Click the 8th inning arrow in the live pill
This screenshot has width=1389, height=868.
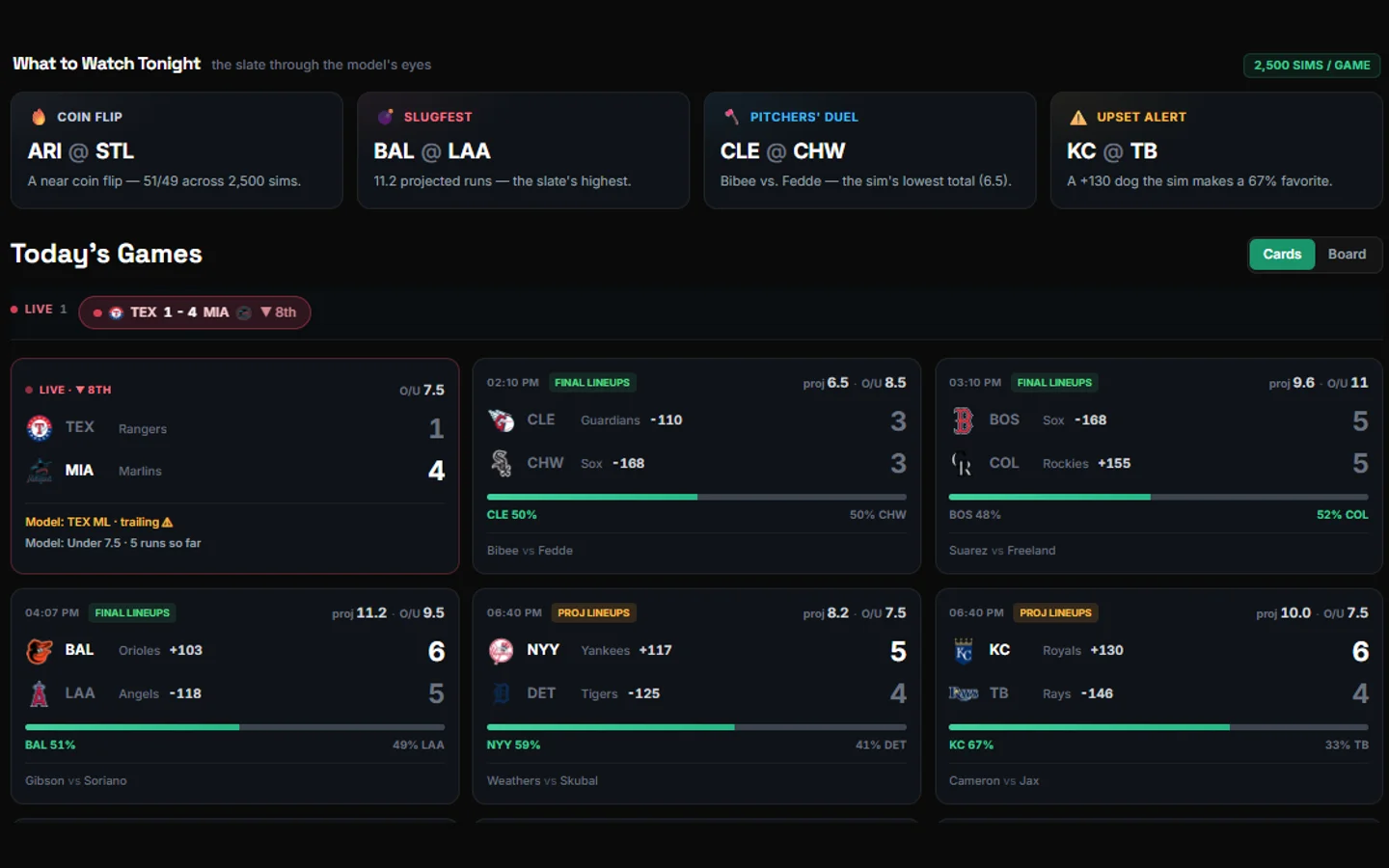(x=266, y=312)
